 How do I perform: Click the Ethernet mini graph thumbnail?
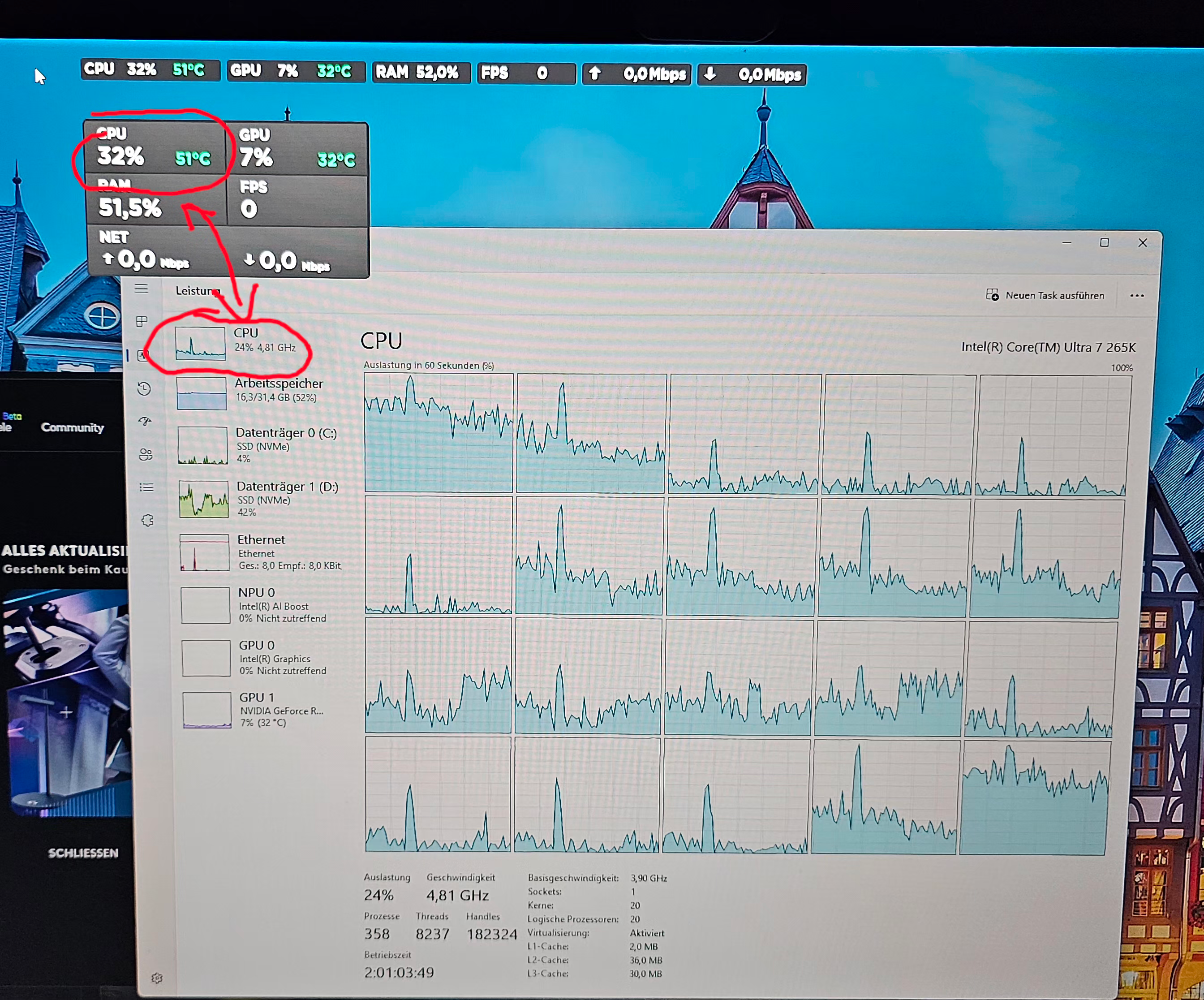point(205,552)
